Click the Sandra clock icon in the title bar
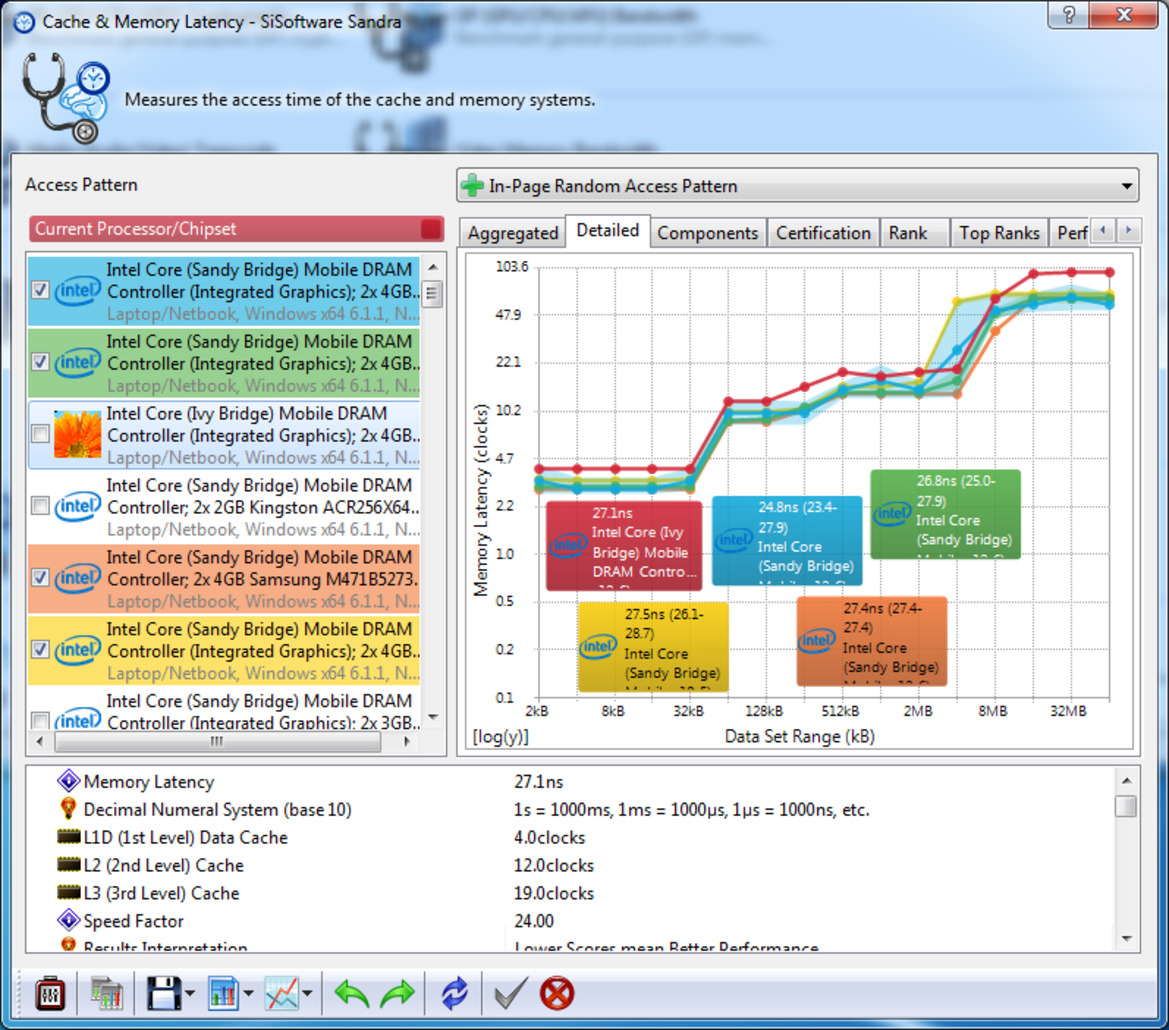Image resolution: width=1169 pixels, height=1030 pixels. [24, 22]
